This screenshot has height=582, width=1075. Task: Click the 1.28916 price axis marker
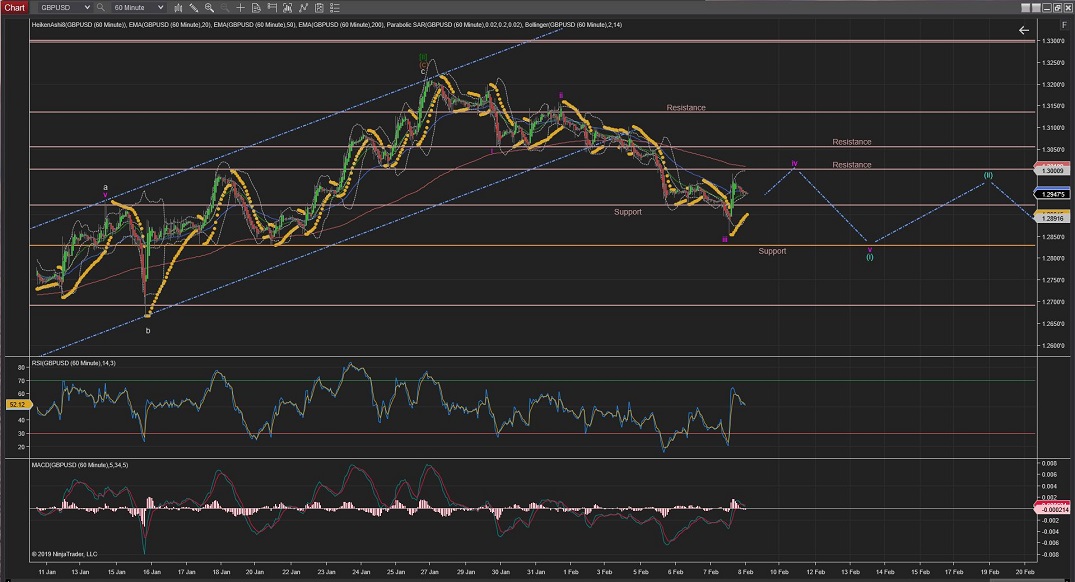point(1052,218)
